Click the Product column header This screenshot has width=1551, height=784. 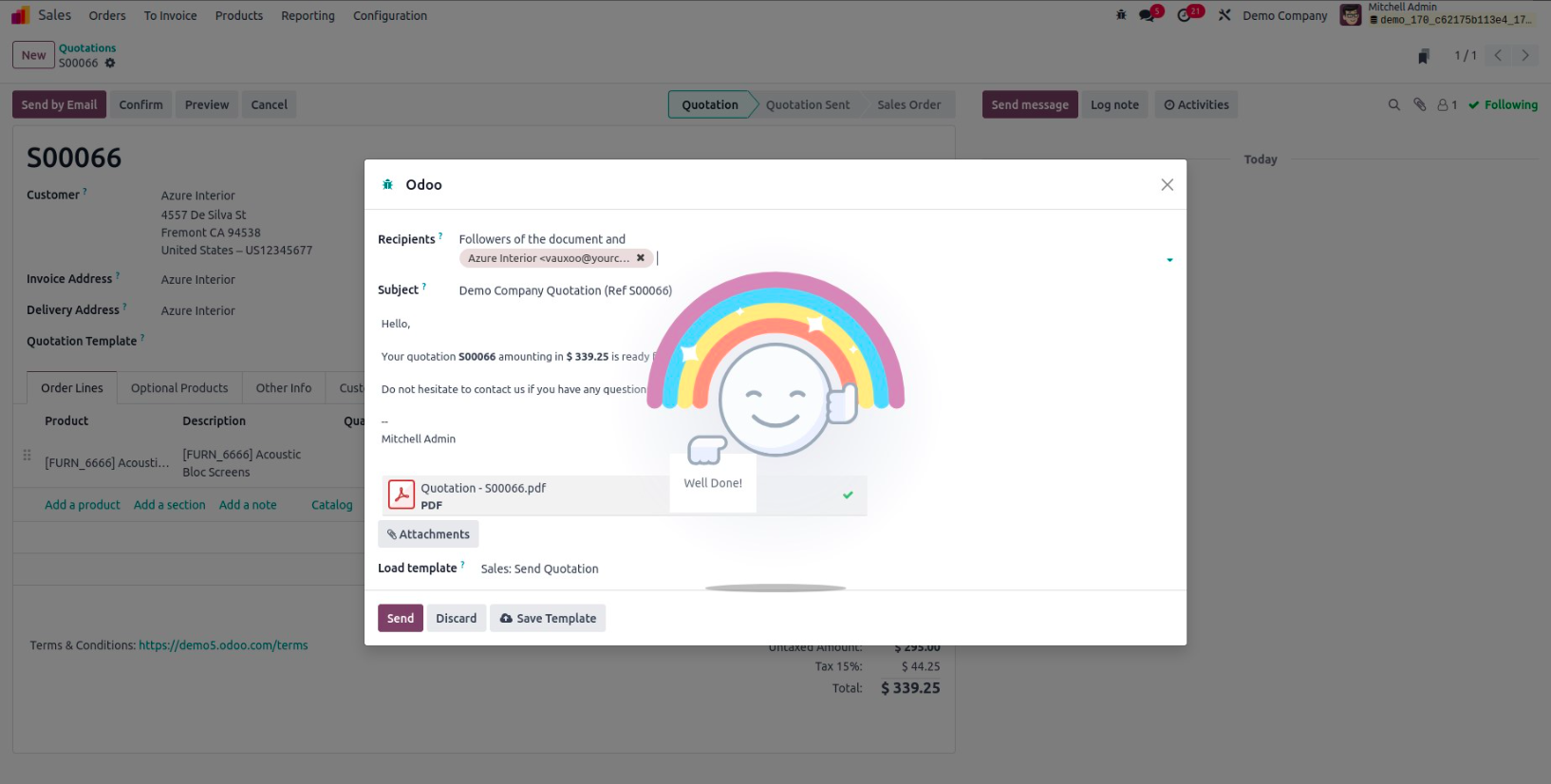click(66, 420)
